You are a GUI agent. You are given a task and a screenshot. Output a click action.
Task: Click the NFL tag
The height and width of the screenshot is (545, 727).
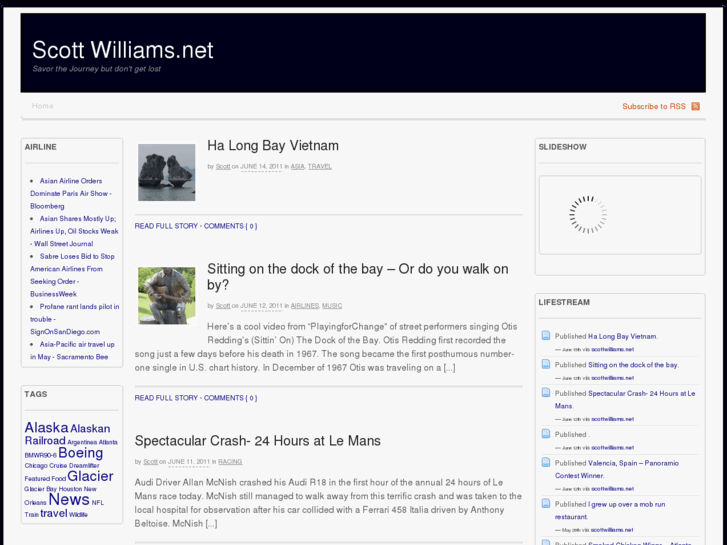click(98, 503)
